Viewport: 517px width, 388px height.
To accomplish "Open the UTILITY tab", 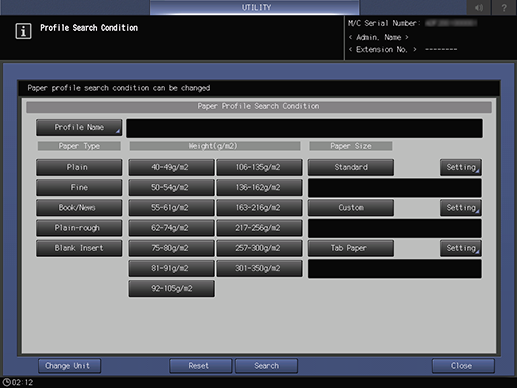I will coord(255,7).
